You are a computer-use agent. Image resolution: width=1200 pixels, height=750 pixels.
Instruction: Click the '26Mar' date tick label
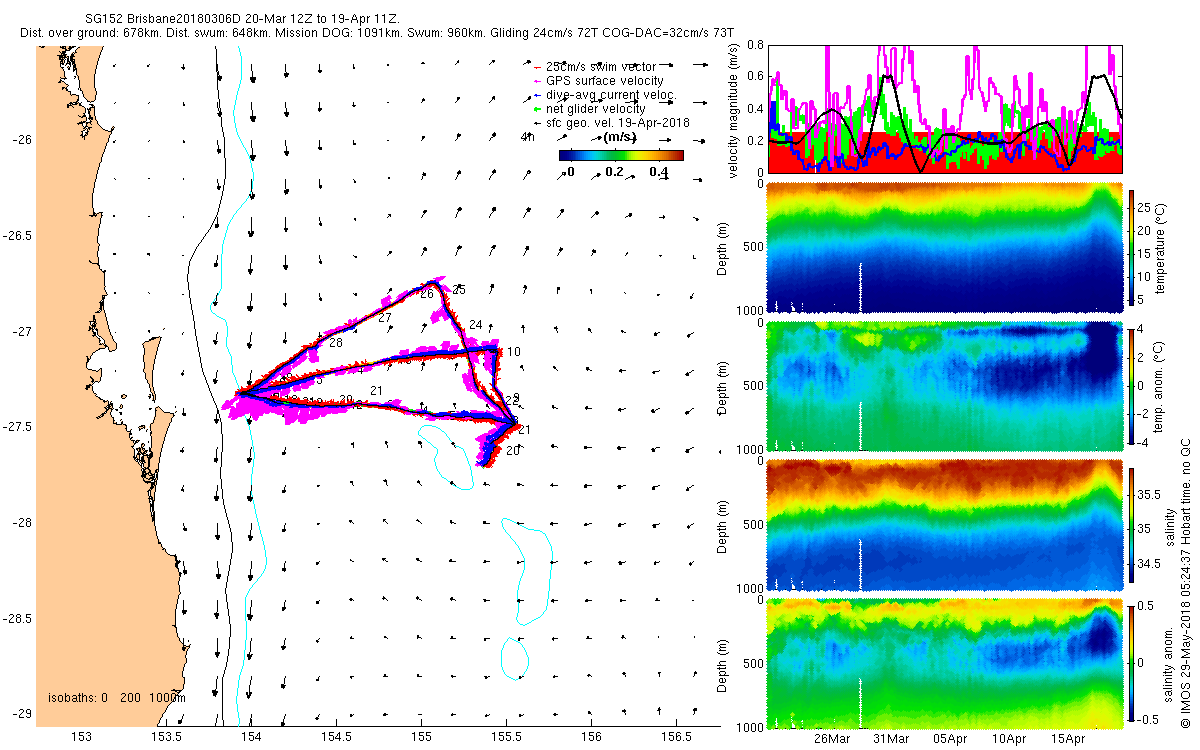tap(832, 739)
